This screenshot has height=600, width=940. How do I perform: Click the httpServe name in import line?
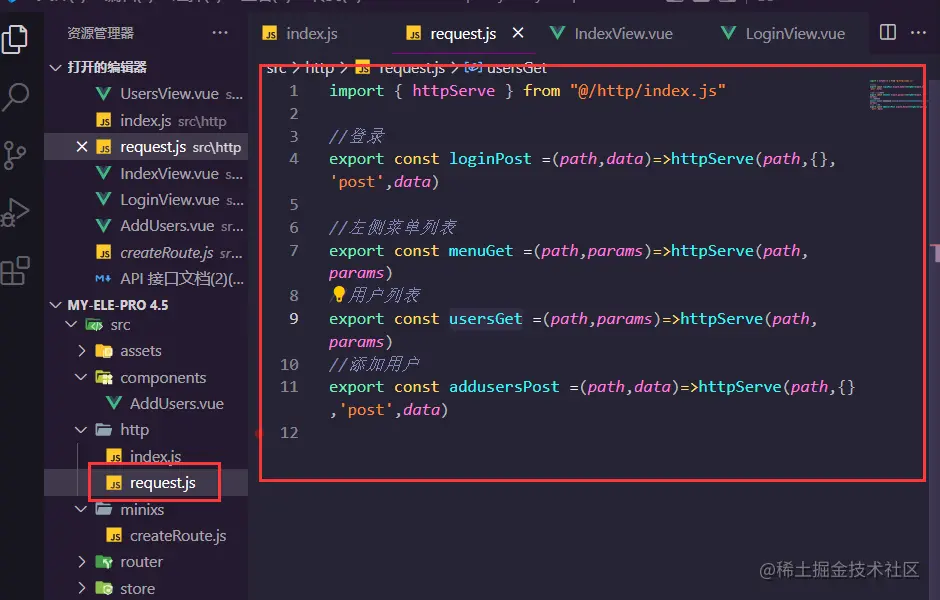[453, 91]
